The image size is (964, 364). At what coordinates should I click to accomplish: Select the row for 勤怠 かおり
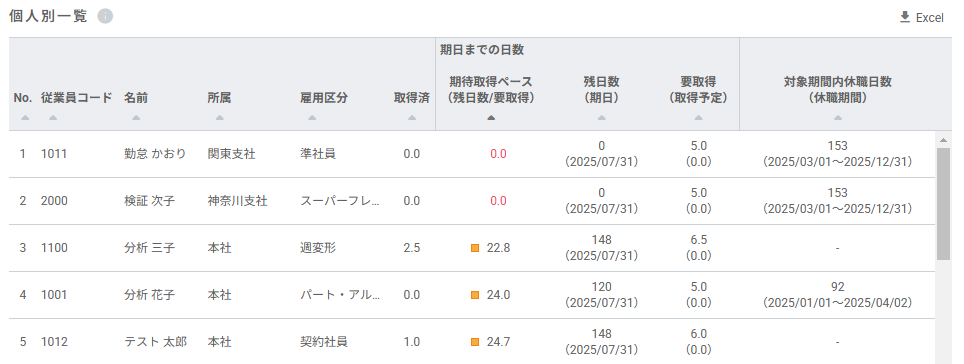pos(472,154)
